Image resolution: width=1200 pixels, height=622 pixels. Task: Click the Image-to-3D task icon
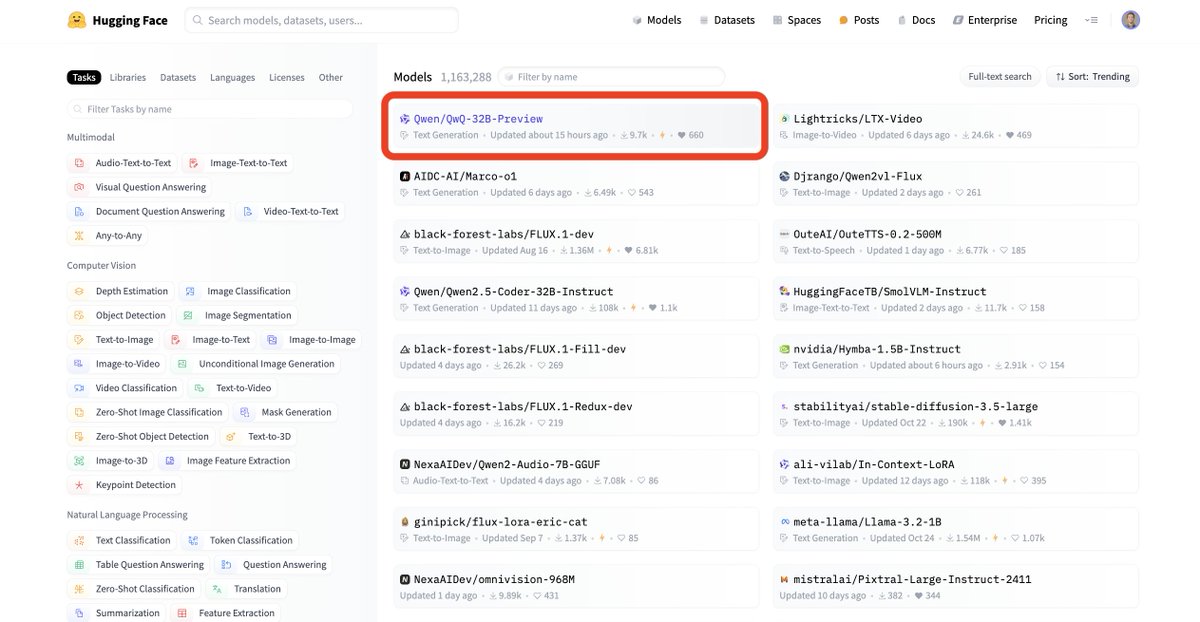[80, 461]
